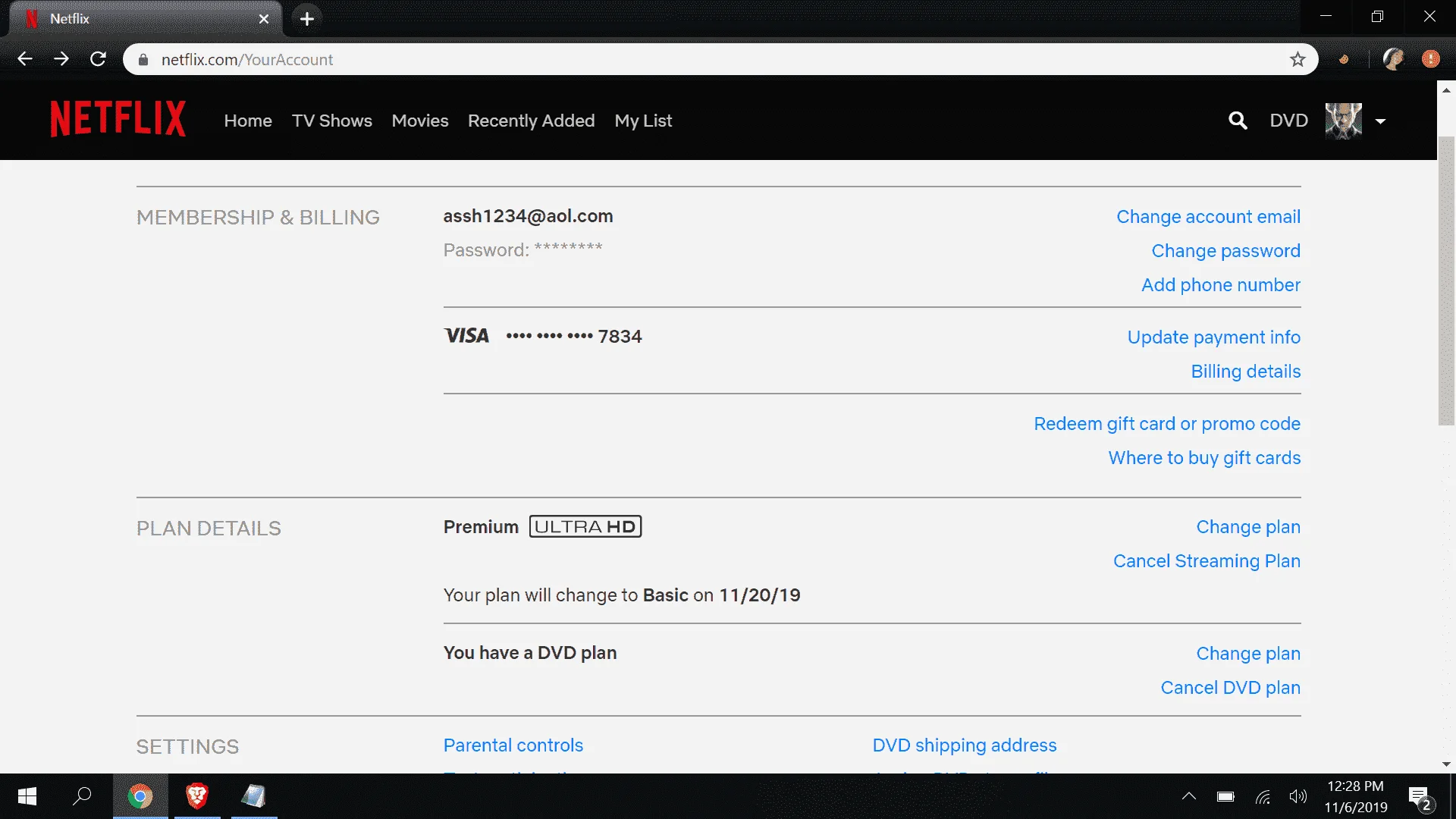Click the browser forward arrow
This screenshot has width=1456, height=819.
point(61,59)
